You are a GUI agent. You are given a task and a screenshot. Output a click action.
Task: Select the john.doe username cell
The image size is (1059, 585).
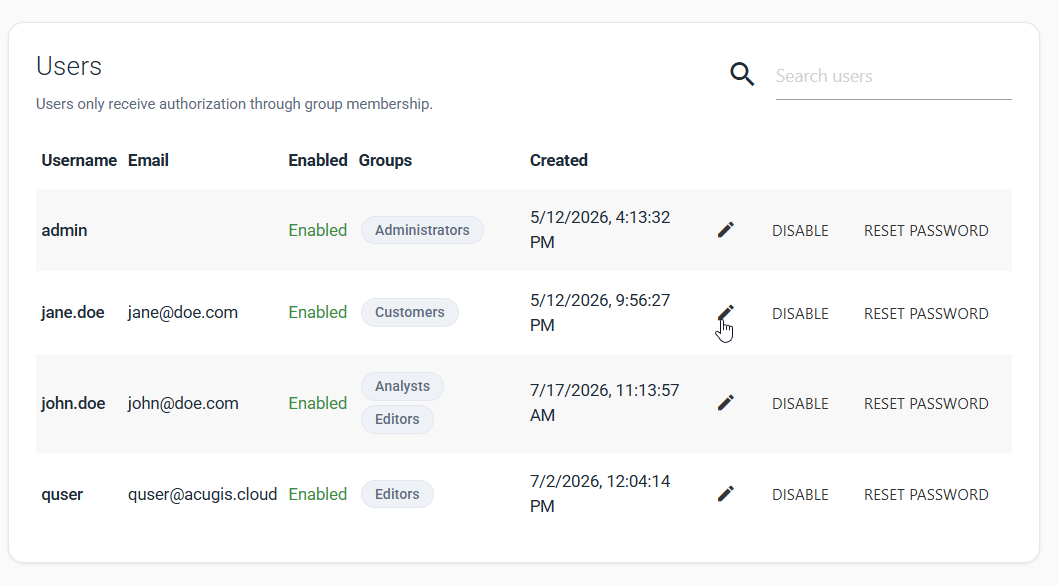click(73, 403)
